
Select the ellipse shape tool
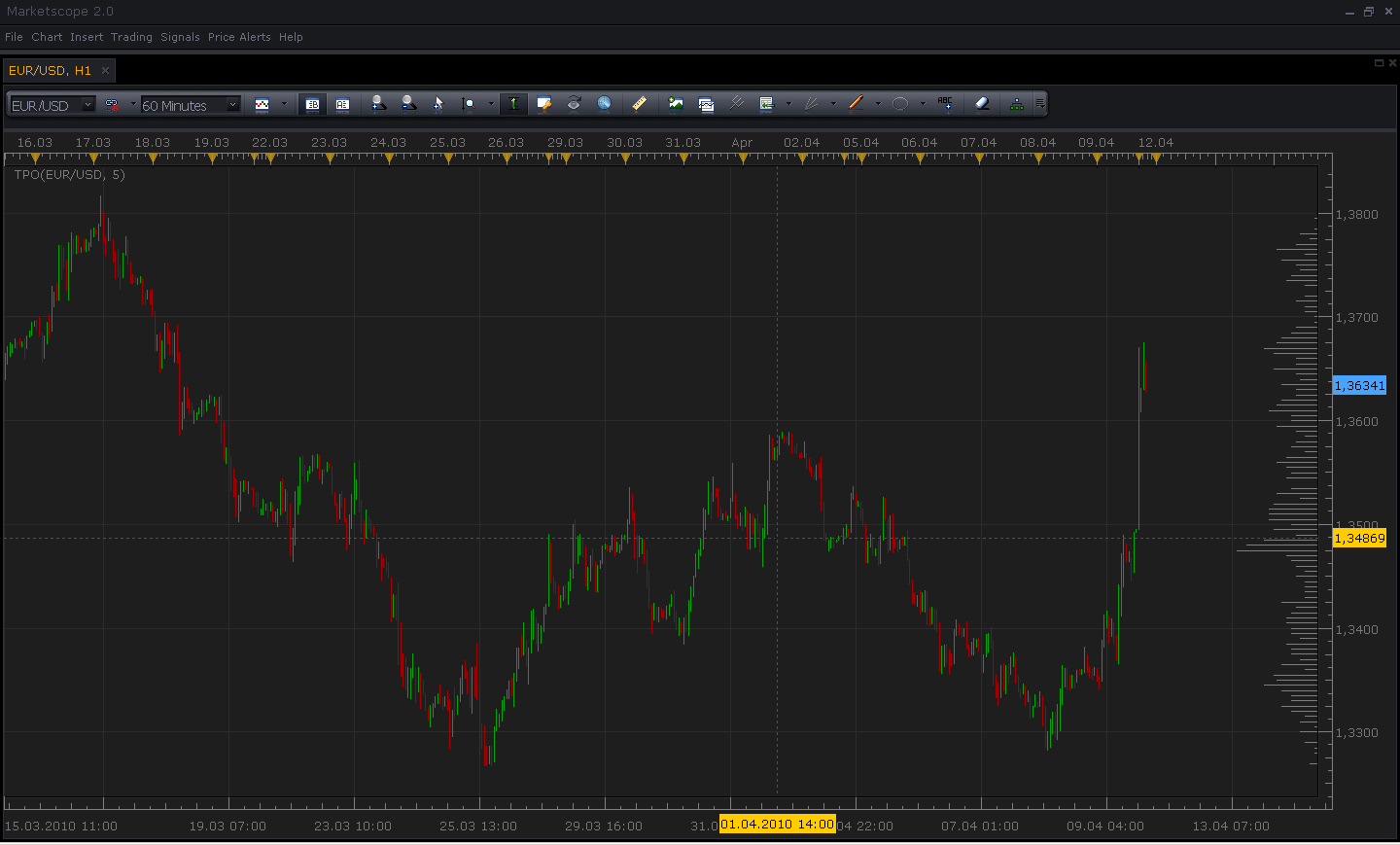[900, 104]
